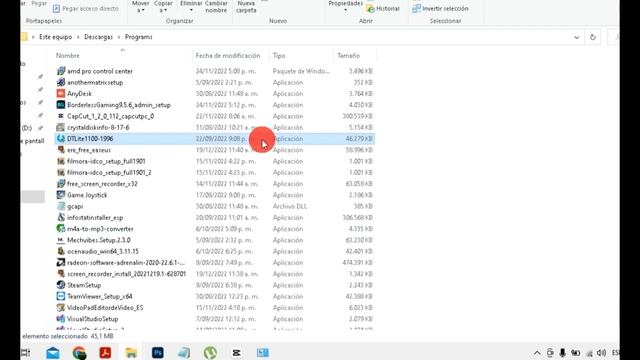Sort by the Tipo column header
Screen dimensions: 640x360
[x=279, y=56]
